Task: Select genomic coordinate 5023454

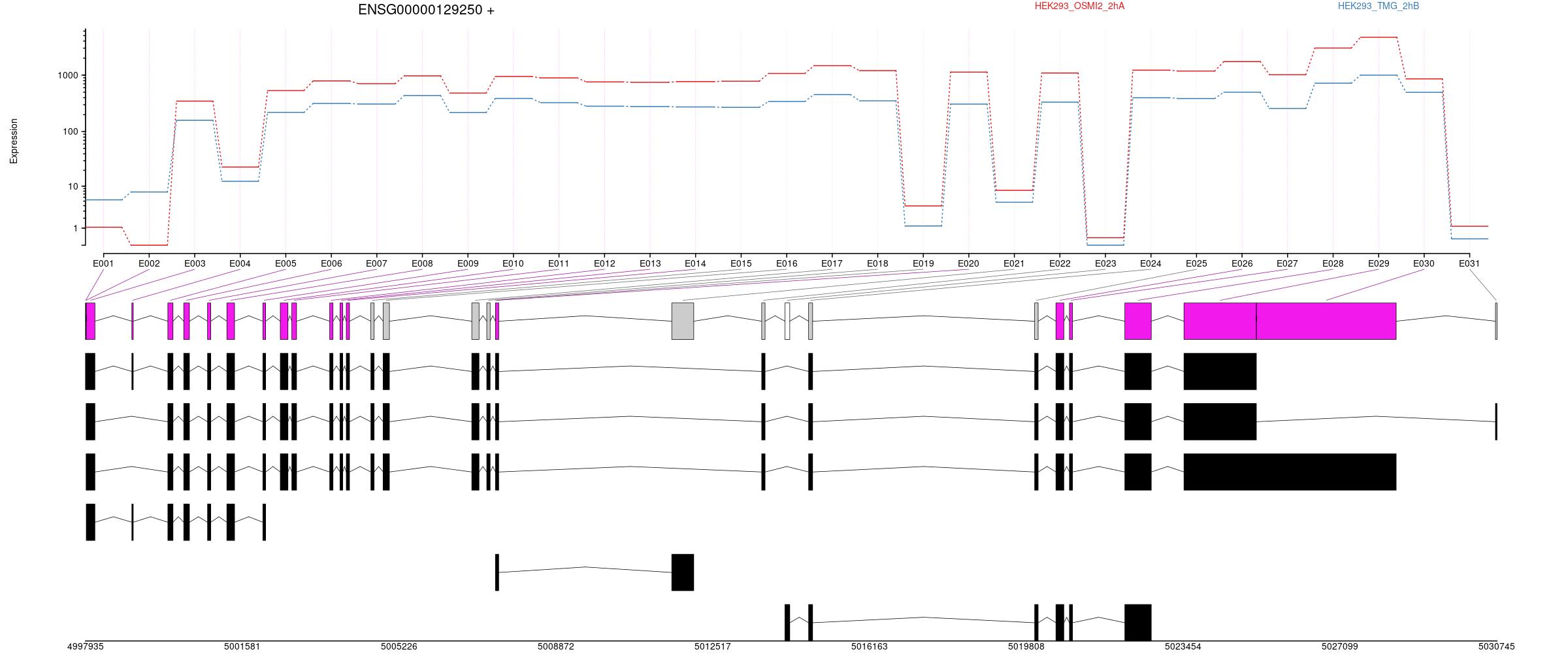Action: tap(1183, 647)
